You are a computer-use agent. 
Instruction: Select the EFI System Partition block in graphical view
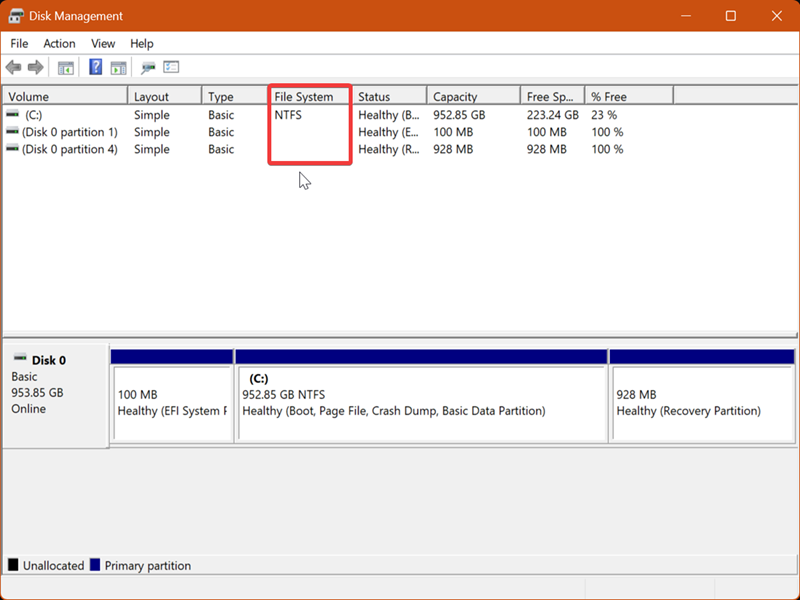point(172,398)
